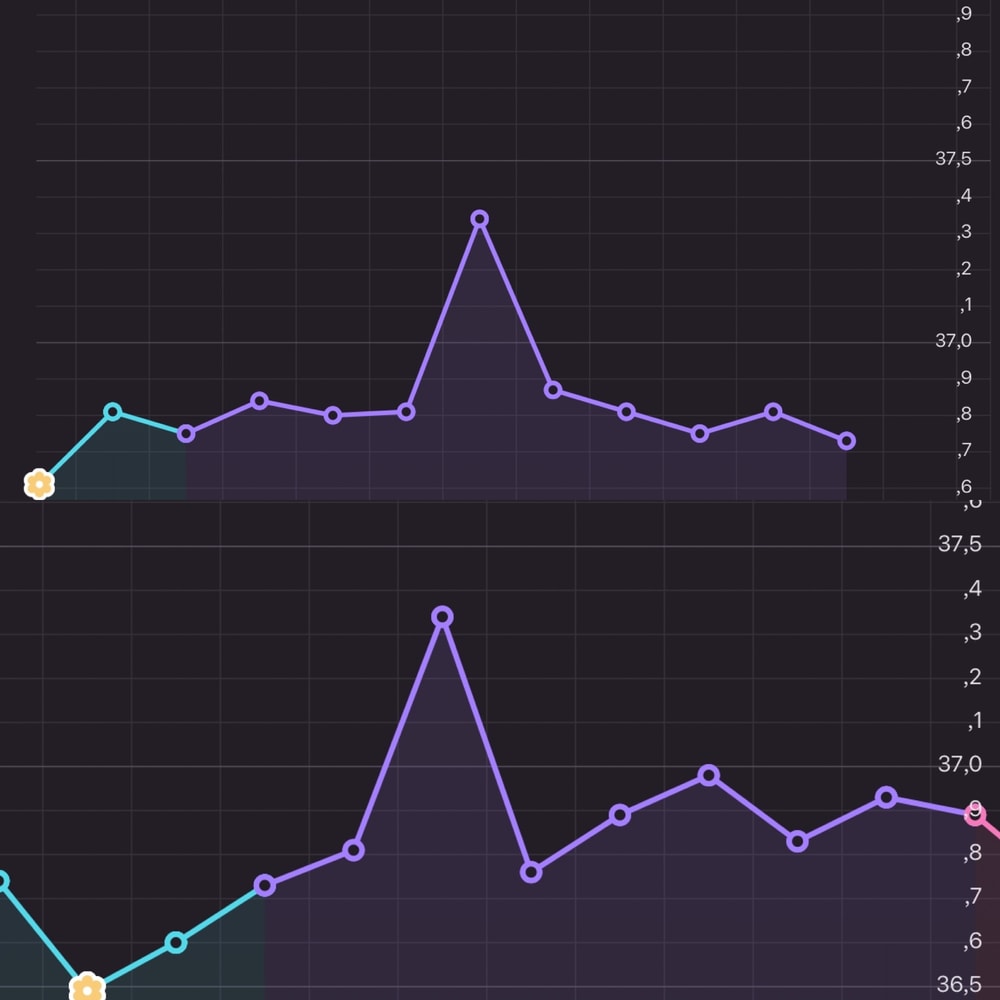Image resolution: width=1000 pixels, height=1000 pixels.
Task: Tap the point right after the upper chart peak
Action: click(553, 390)
